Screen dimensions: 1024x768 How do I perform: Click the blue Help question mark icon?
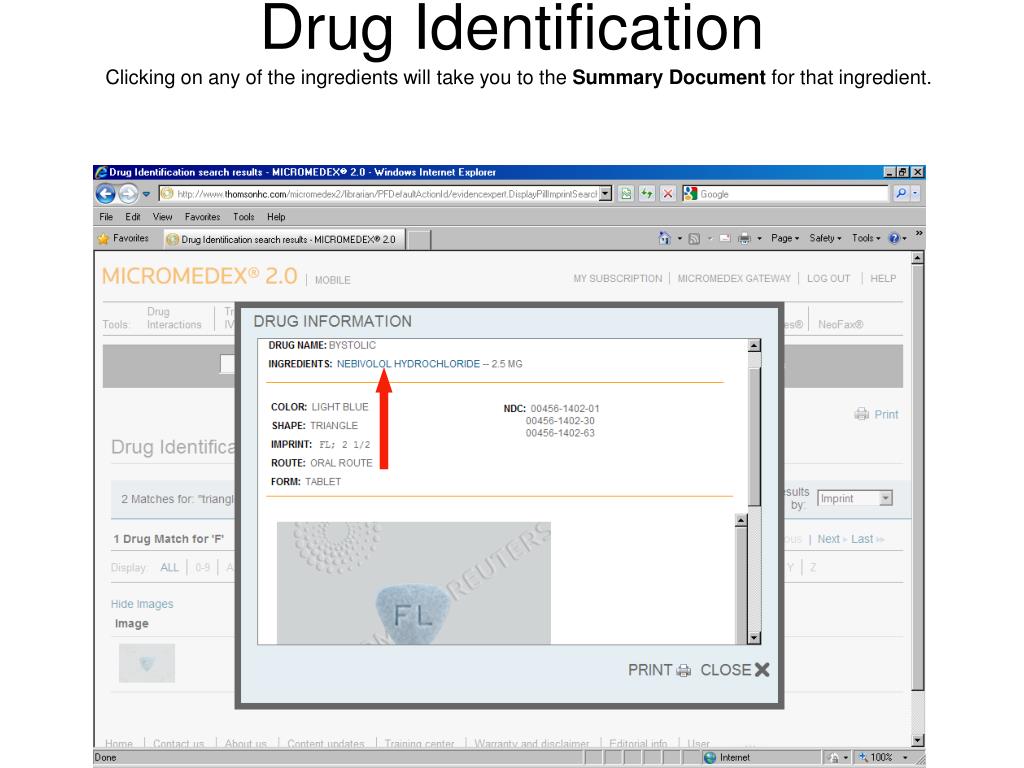pyautogui.click(x=894, y=238)
